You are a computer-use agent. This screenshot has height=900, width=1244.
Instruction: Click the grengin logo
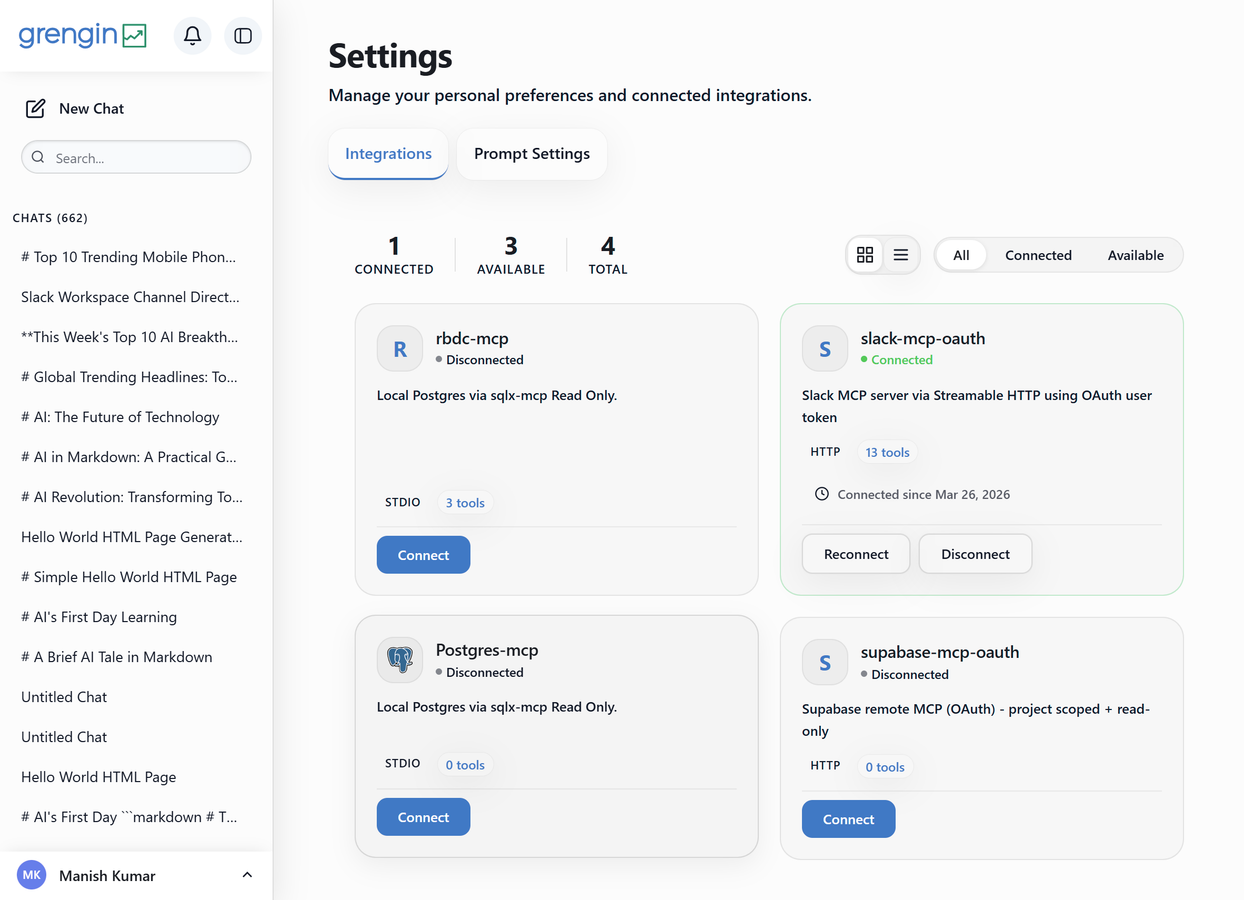pos(83,35)
